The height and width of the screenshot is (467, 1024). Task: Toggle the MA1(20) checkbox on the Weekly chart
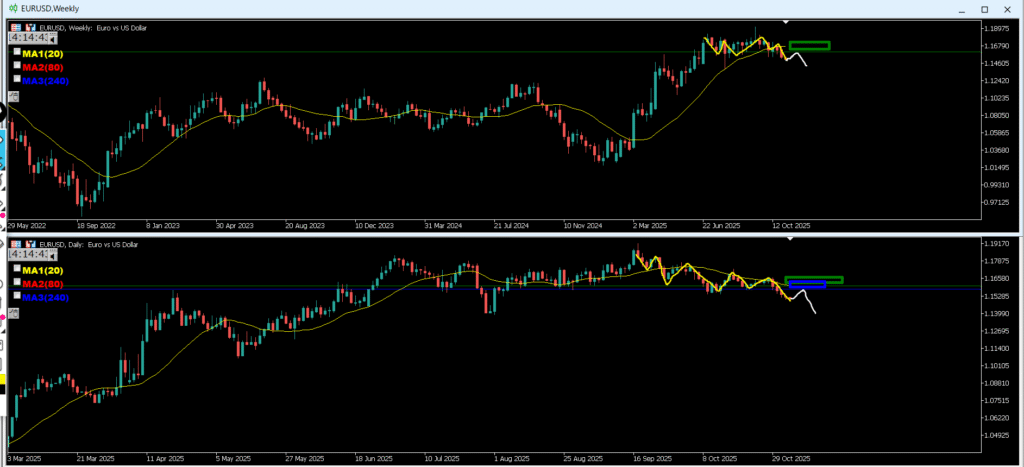pos(16,52)
